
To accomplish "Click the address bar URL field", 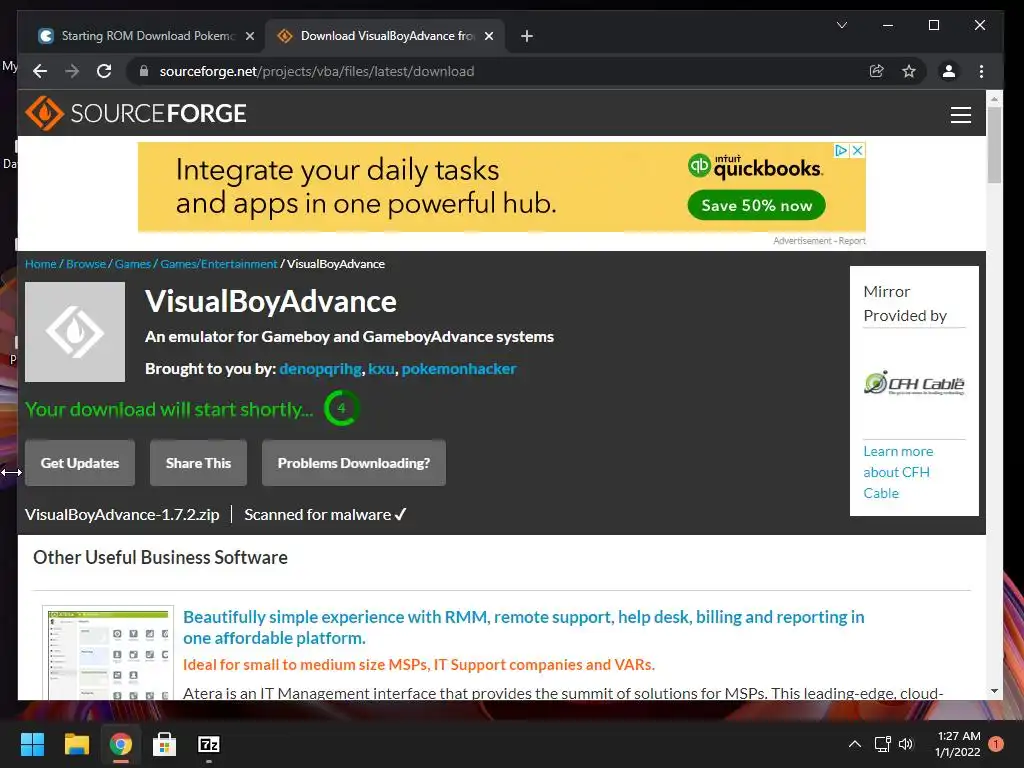I will click(x=317, y=71).
